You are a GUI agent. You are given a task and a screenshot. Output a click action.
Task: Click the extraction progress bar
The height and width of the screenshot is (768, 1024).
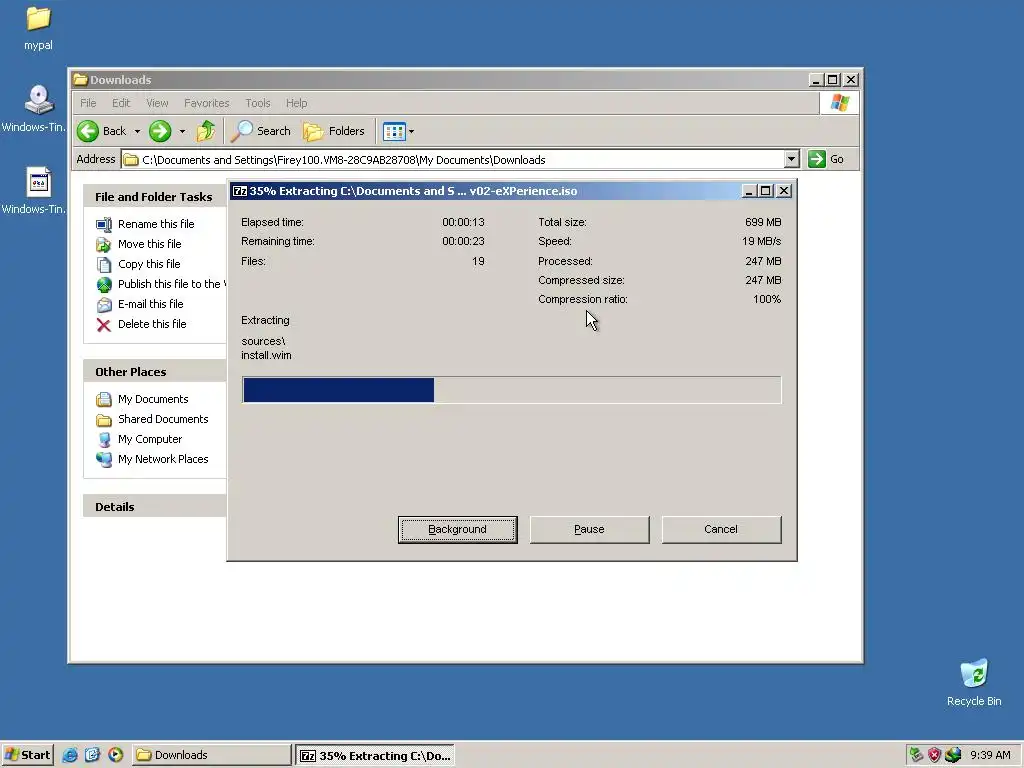point(511,390)
